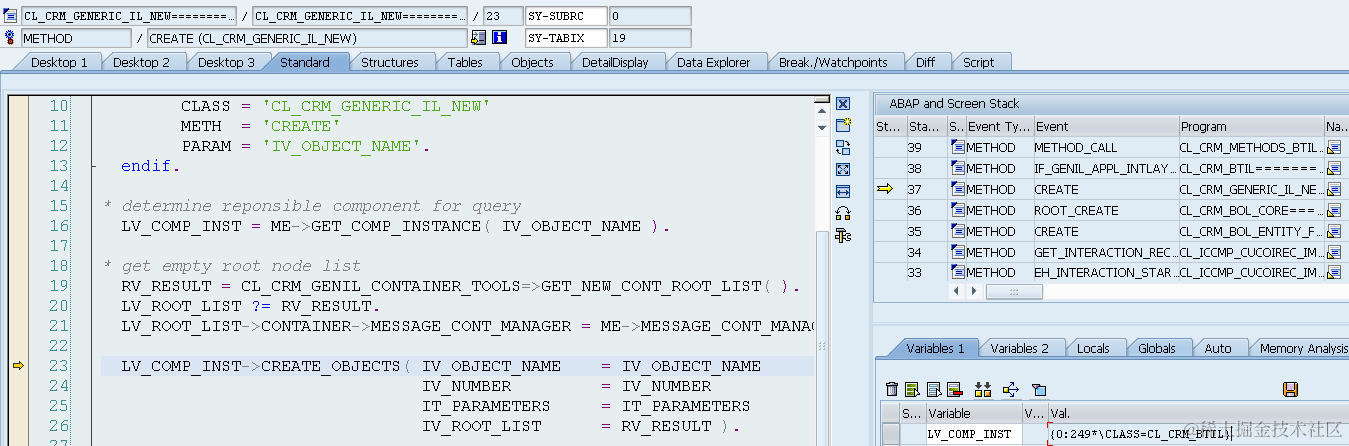This screenshot has width=1349, height=446.
Task: Open the DetailDisplay tab
Action: click(x=615, y=62)
